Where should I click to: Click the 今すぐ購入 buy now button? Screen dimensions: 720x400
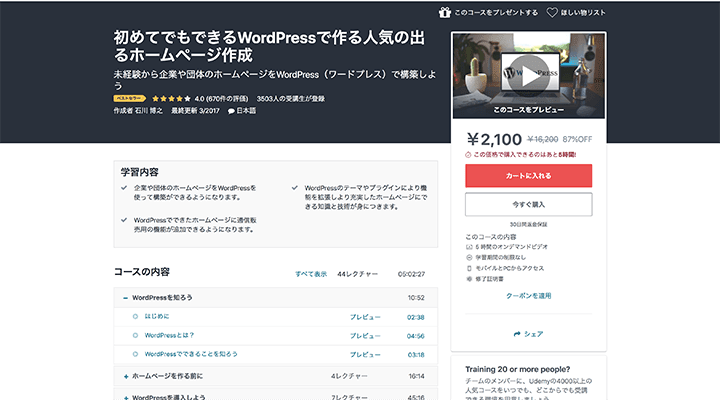[x=529, y=204]
